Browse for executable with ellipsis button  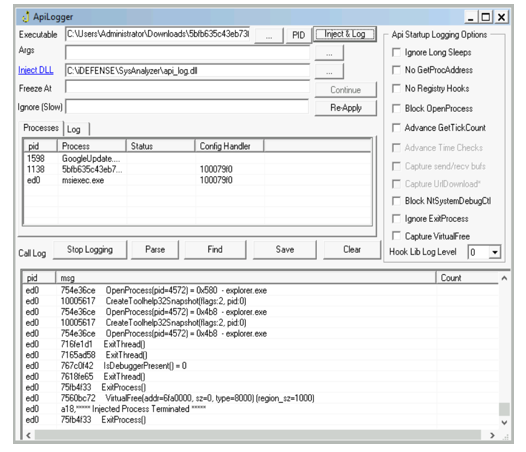pos(269,35)
